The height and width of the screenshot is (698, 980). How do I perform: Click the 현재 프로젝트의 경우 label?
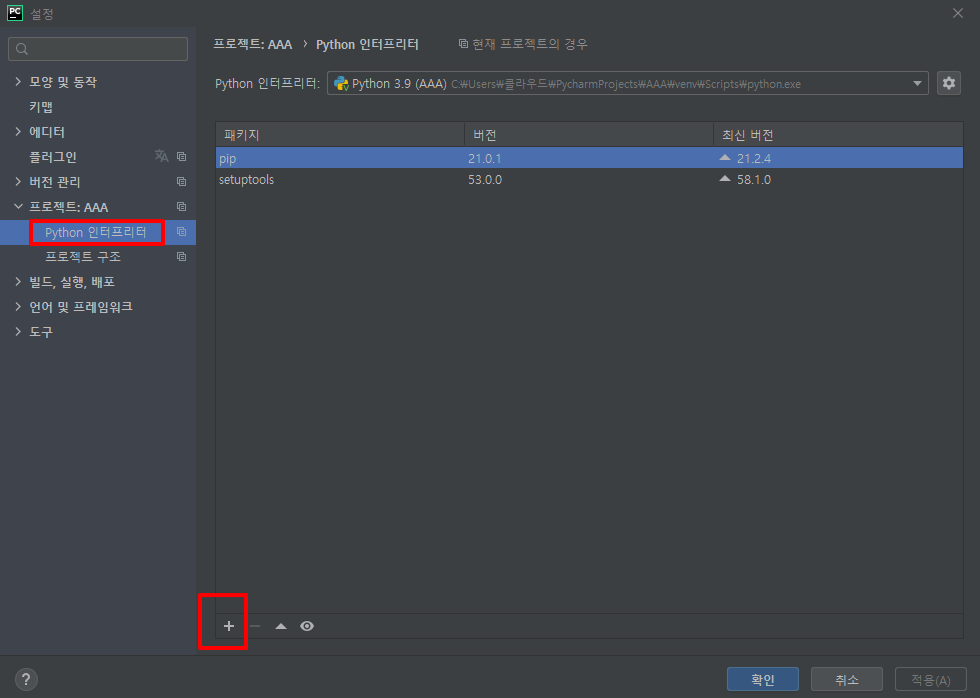pos(529,44)
